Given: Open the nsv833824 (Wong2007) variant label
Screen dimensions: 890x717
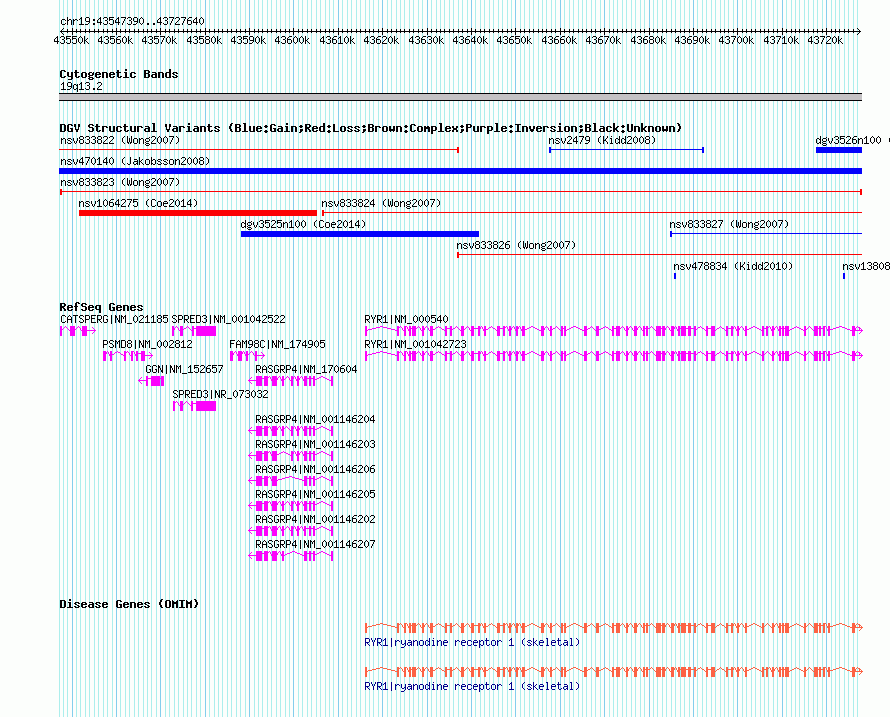Looking at the screenshot, I should click(381, 203).
